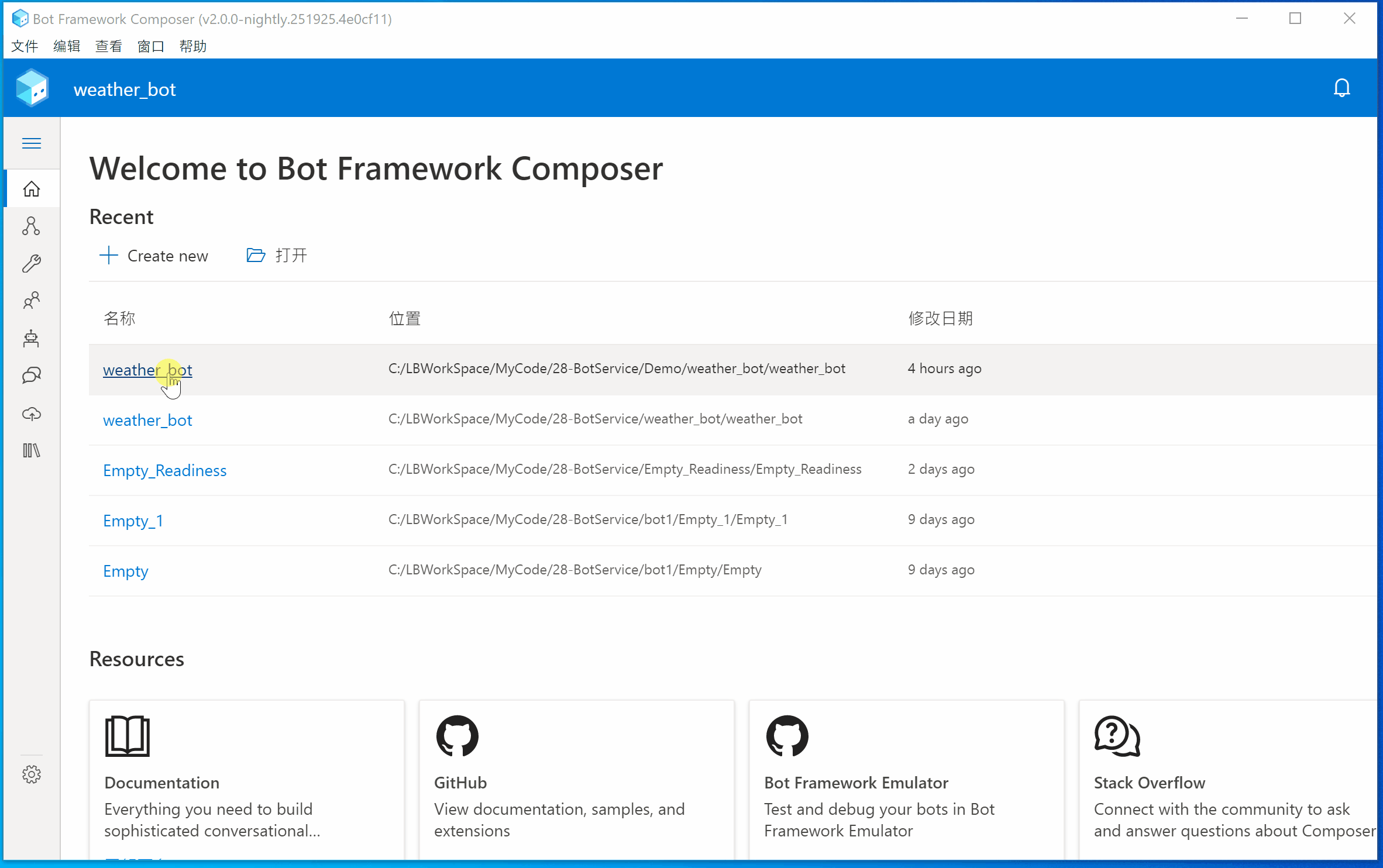Open the Bot responses robot icon
The image size is (1383, 868).
32,339
